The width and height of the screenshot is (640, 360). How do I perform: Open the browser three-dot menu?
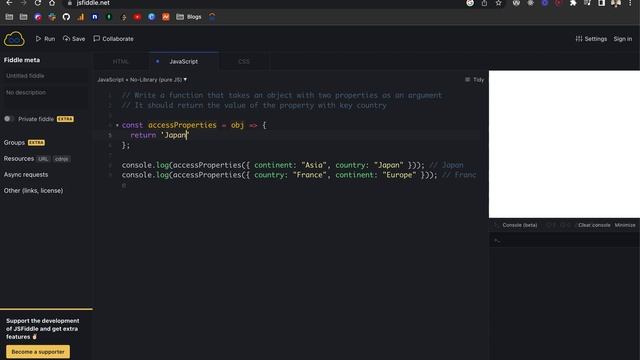630,3
